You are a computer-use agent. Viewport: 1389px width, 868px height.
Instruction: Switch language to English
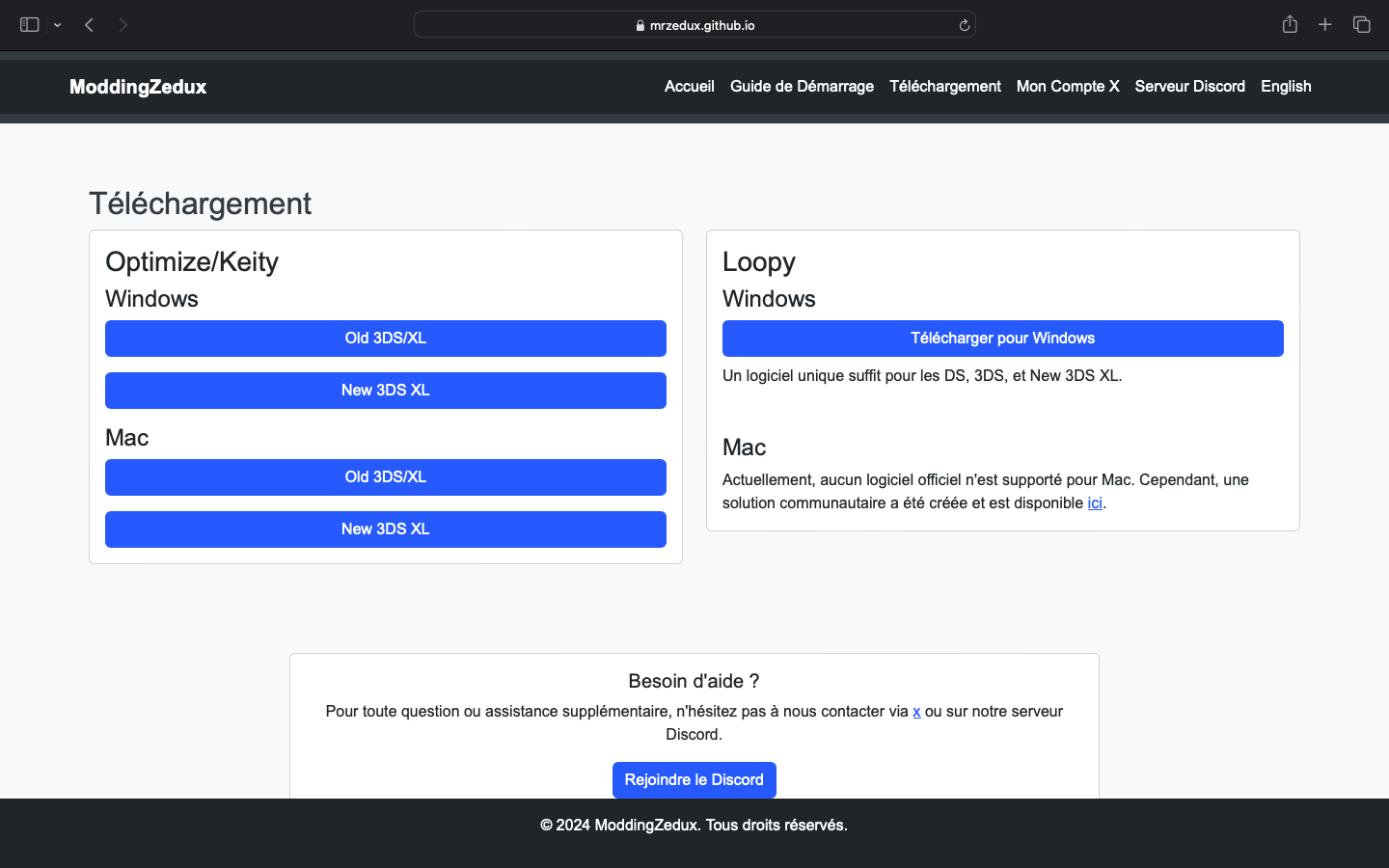click(x=1285, y=87)
